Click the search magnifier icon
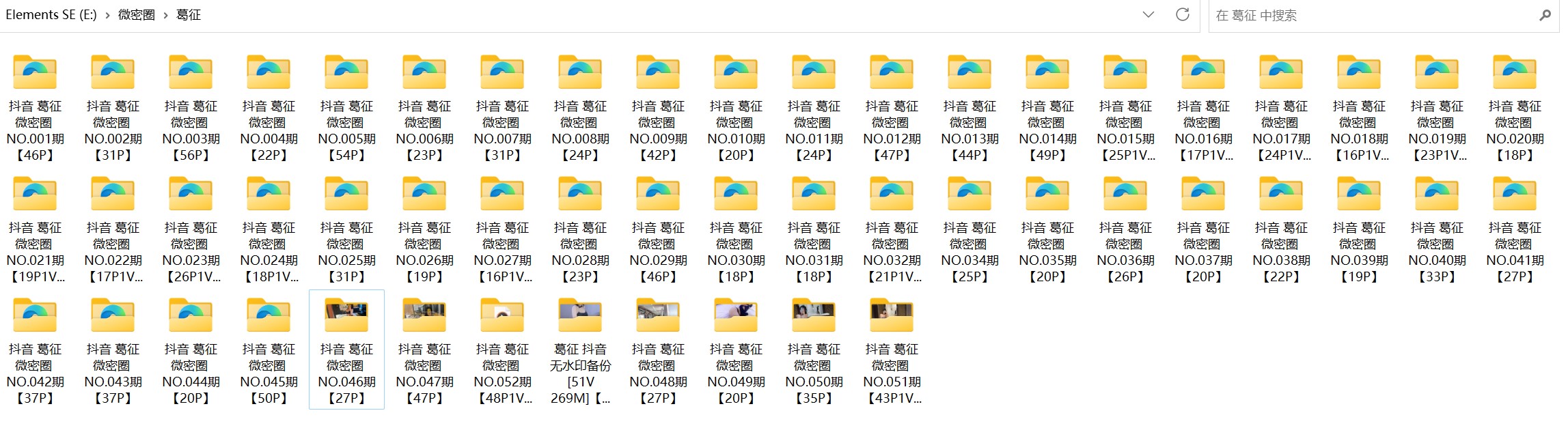1568x428 pixels. point(1545,15)
